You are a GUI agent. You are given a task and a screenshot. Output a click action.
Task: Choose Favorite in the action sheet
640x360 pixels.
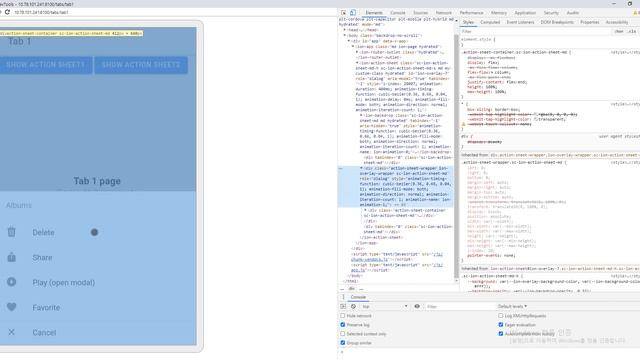(x=98, y=307)
